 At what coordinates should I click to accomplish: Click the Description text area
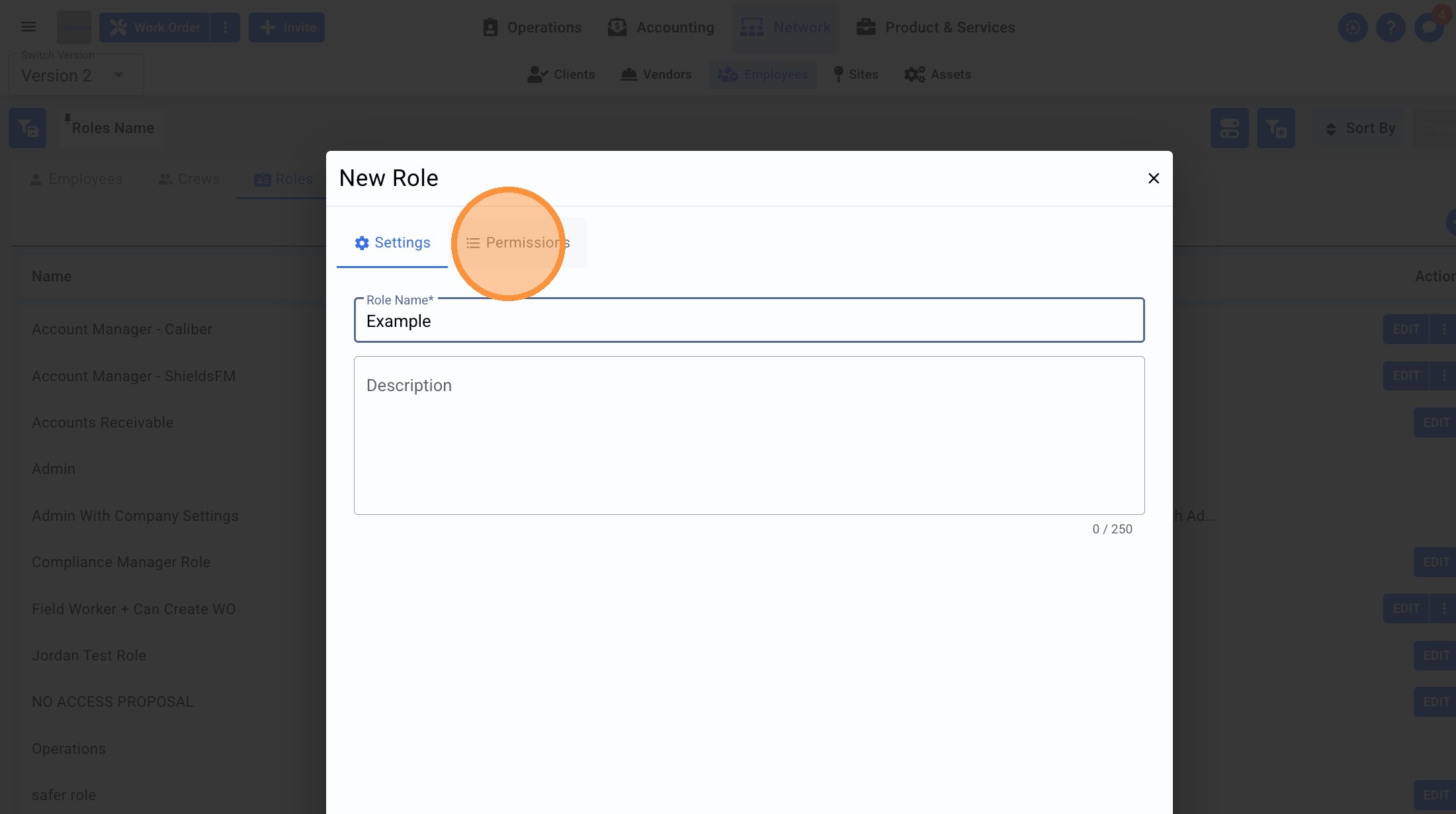749,435
